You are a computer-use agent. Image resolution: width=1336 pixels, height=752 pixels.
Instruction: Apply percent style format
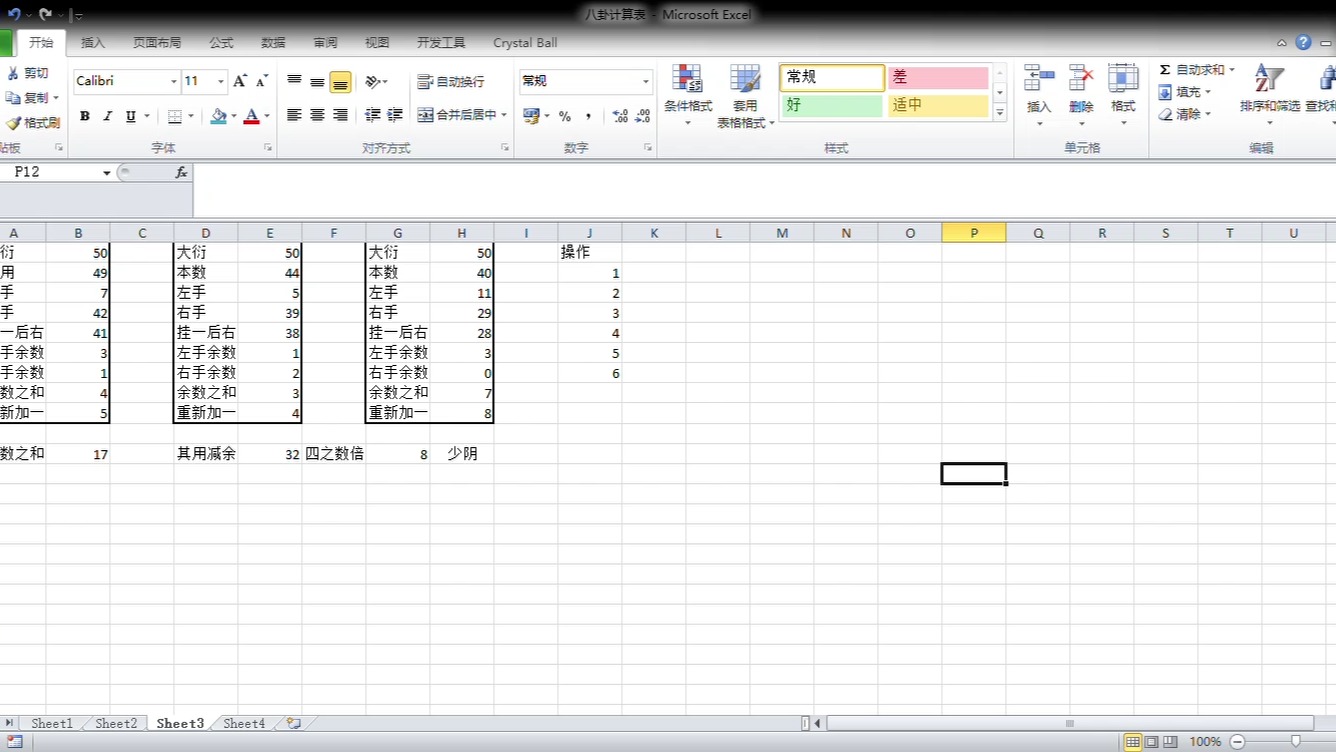point(565,116)
